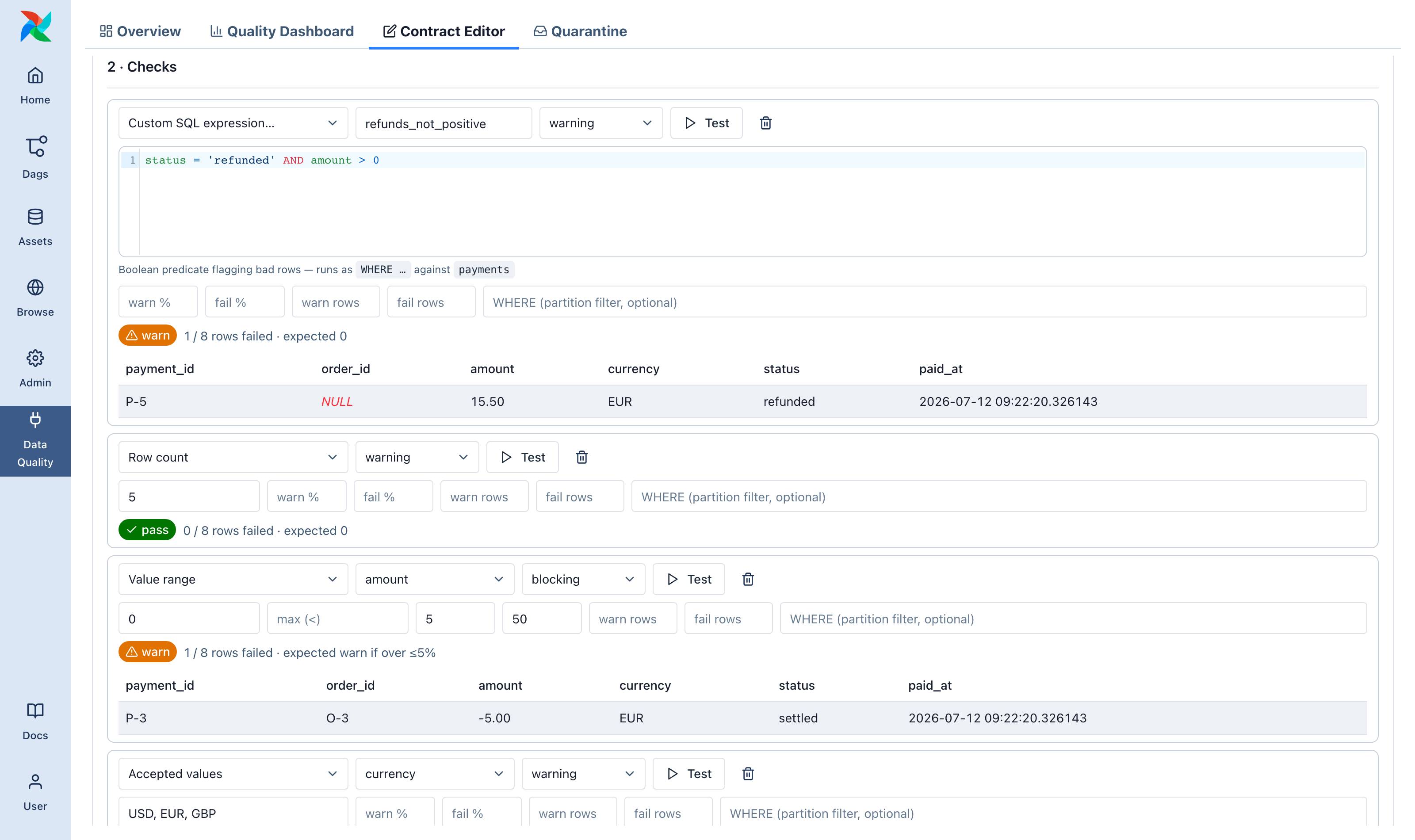Open the Browse sidebar menu
1415x840 pixels.
pos(35,298)
